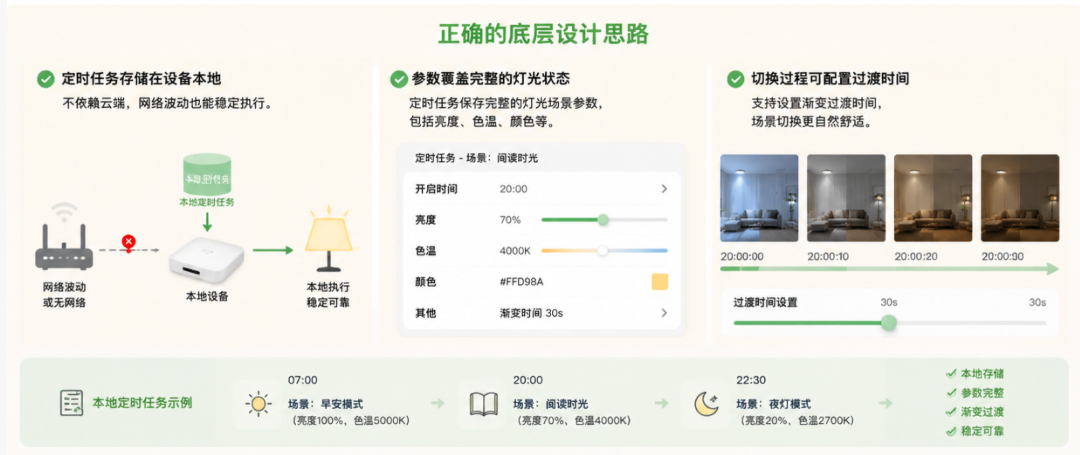Click the sun icon for 早安模式
This screenshot has width=1080, height=455.
point(258,403)
